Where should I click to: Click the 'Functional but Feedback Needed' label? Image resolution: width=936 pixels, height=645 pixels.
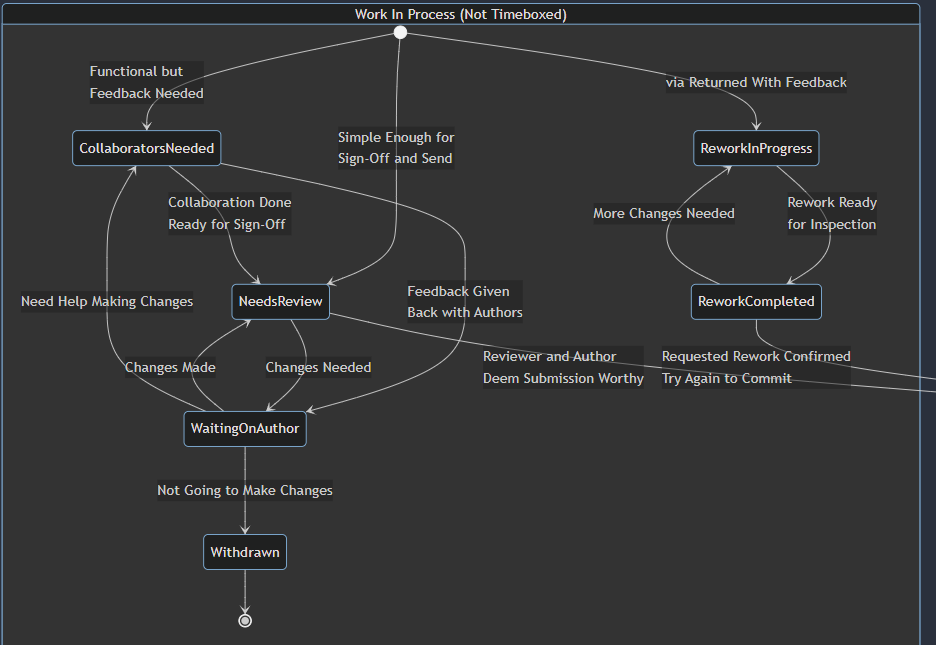click(x=146, y=82)
